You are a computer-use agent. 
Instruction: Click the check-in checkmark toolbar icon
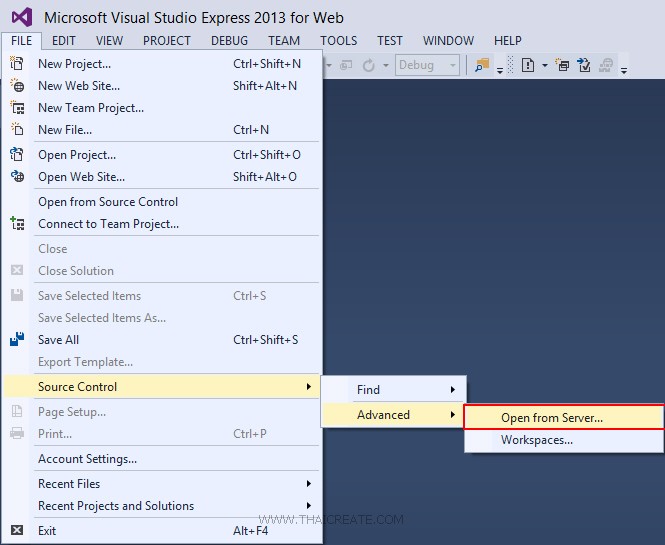[584, 65]
